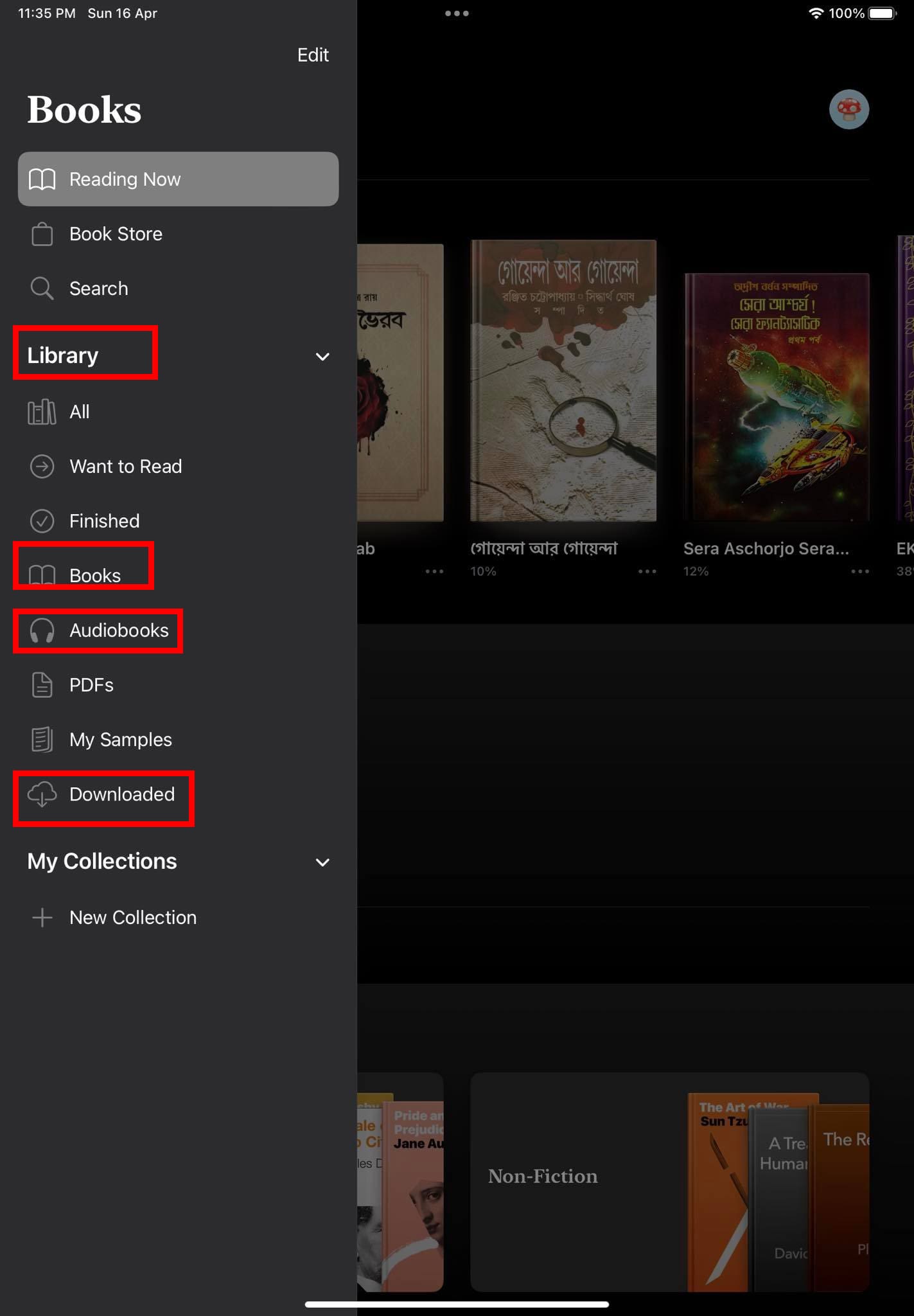Open the Goyenda Ar Goyenda book cover
Screen dimensions: 914x1316
[x=563, y=380]
